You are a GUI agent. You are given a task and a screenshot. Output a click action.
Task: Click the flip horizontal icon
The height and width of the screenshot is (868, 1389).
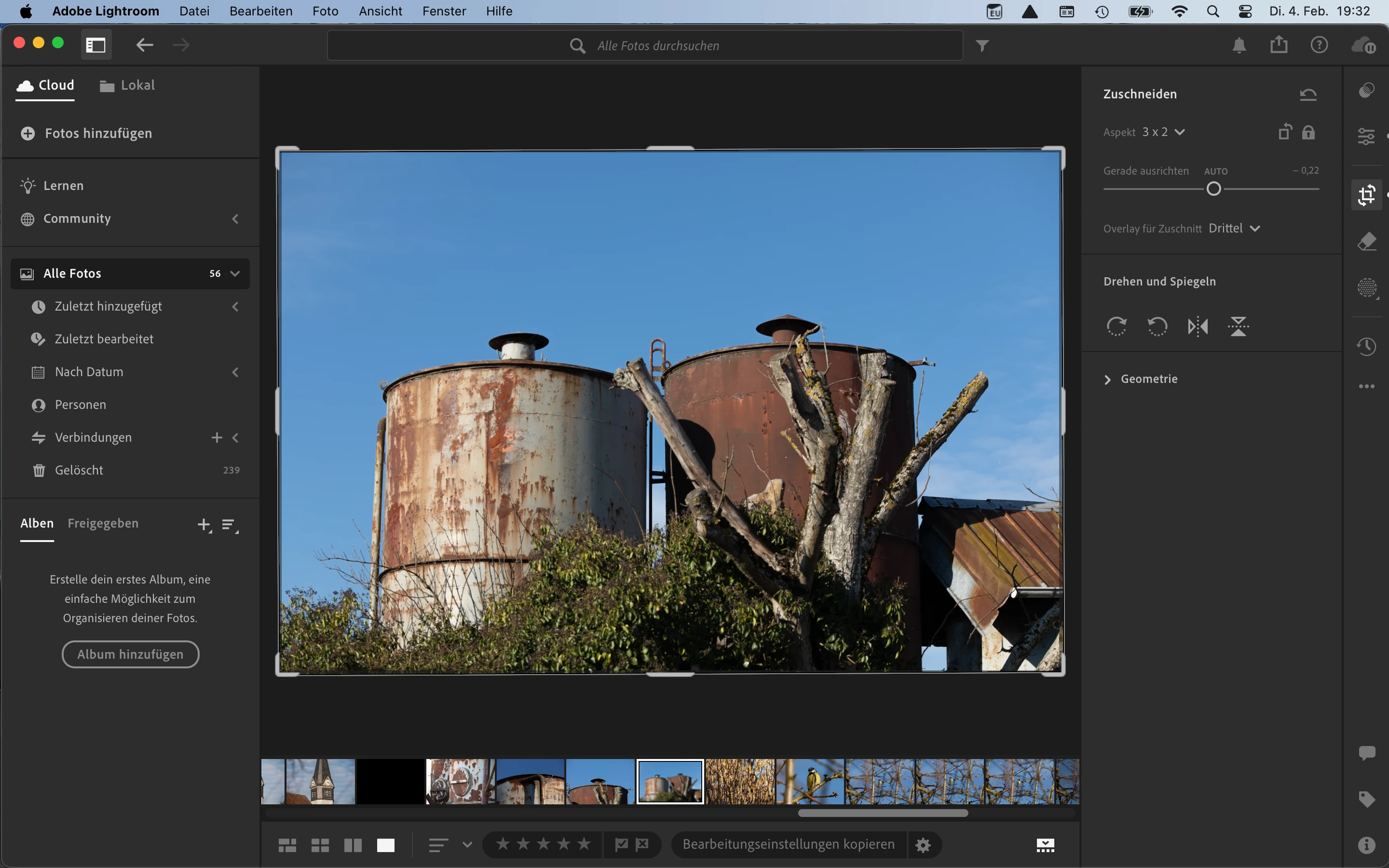(x=1198, y=326)
